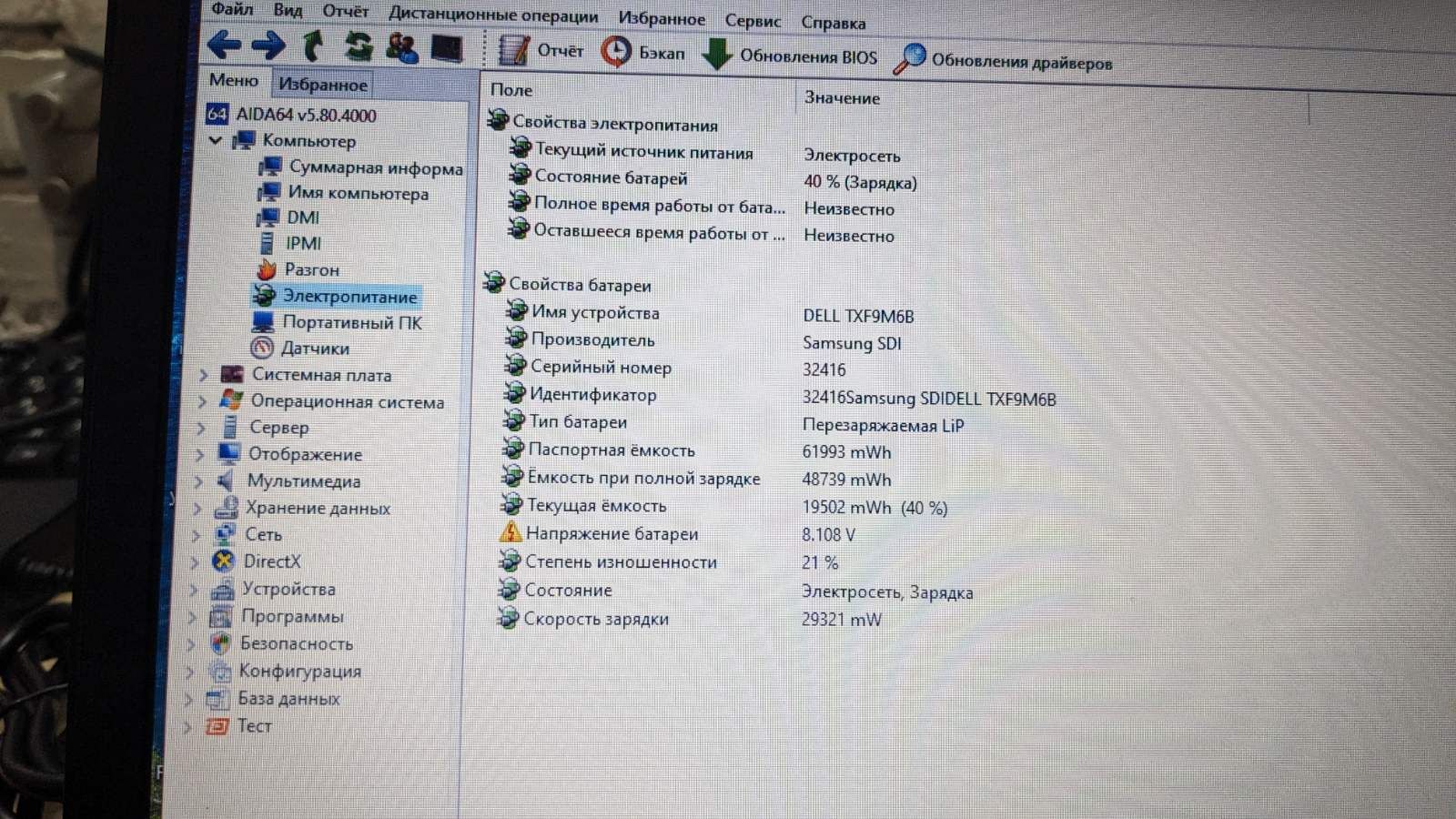
Task: Click the users icon in toolbar
Action: coord(402,47)
